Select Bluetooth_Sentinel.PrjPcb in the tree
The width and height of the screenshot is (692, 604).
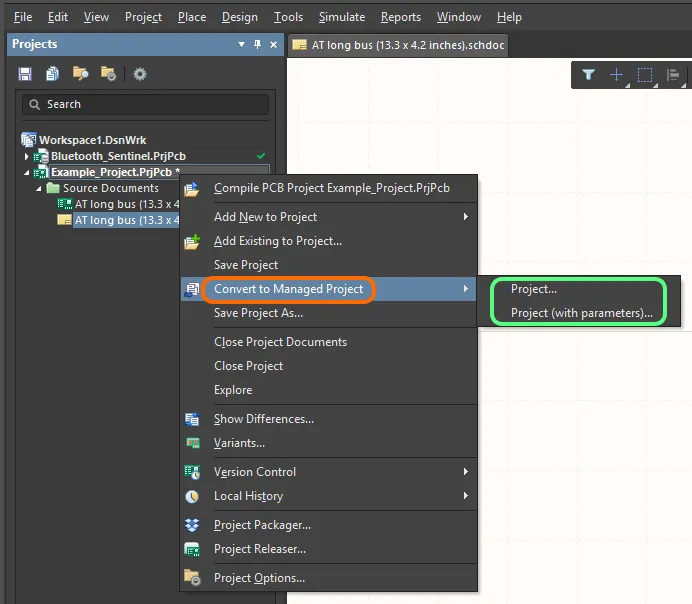[x=118, y=156]
